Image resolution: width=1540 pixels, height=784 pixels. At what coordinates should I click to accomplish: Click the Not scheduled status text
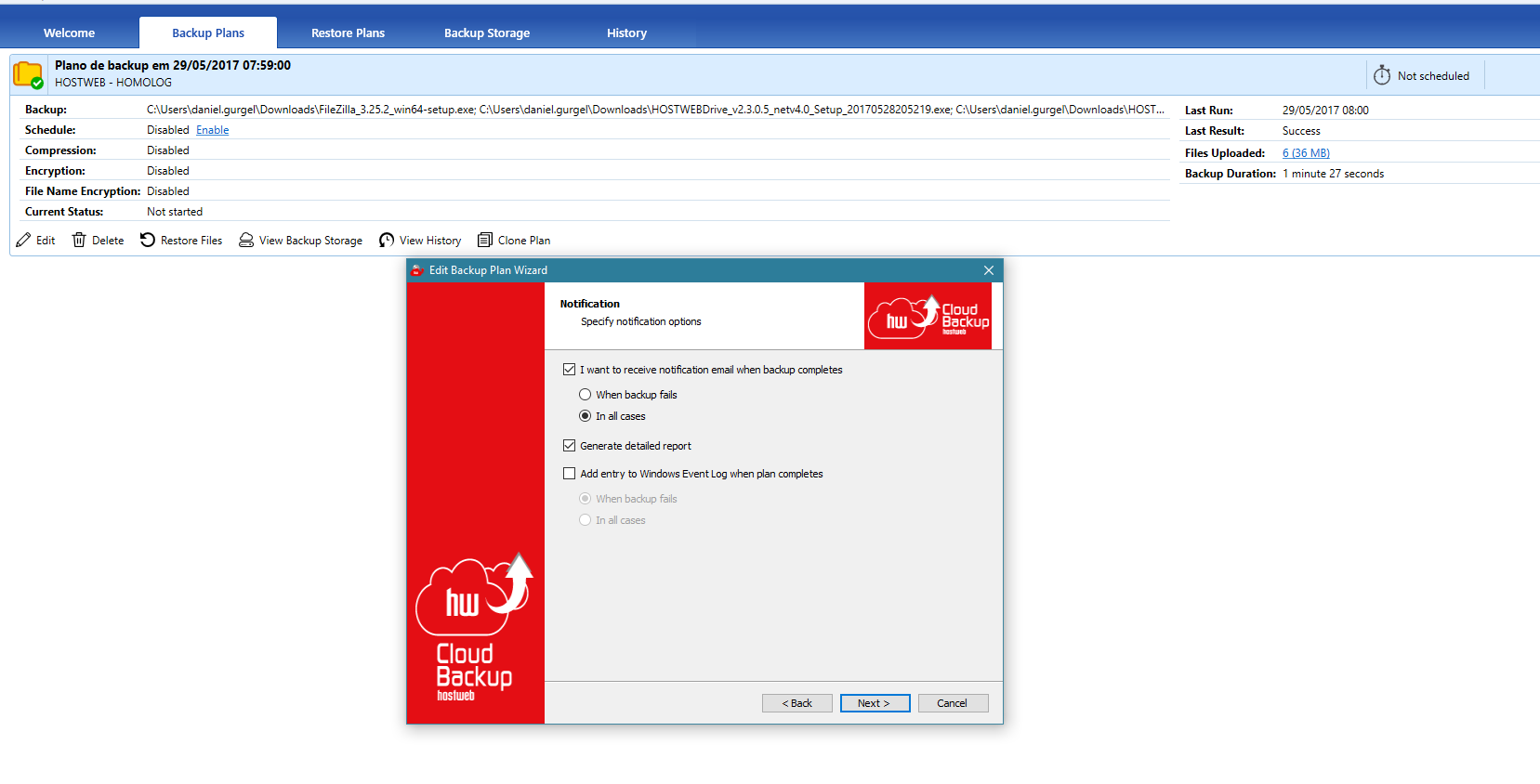click(x=1433, y=76)
